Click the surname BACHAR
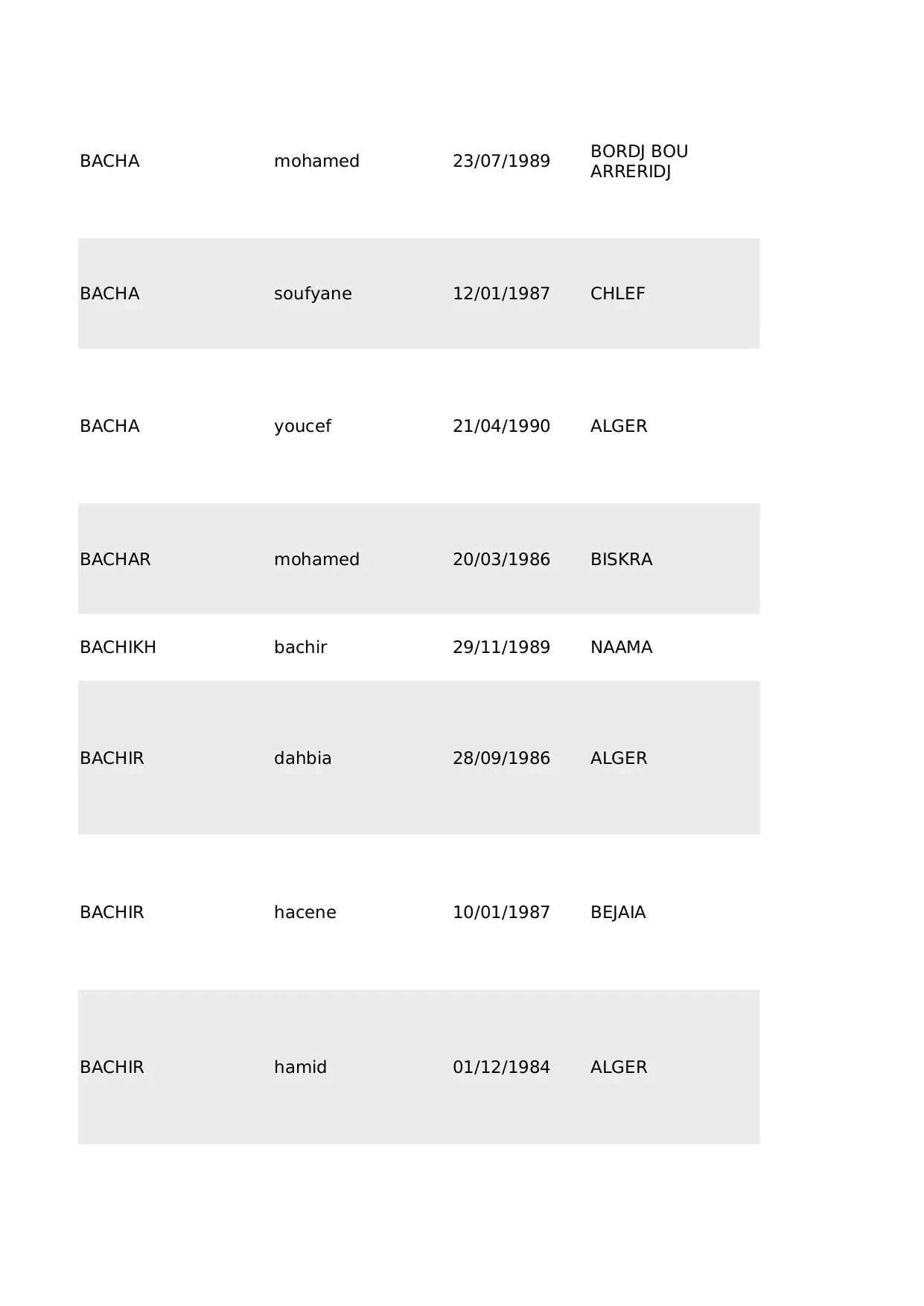 [x=115, y=560]
